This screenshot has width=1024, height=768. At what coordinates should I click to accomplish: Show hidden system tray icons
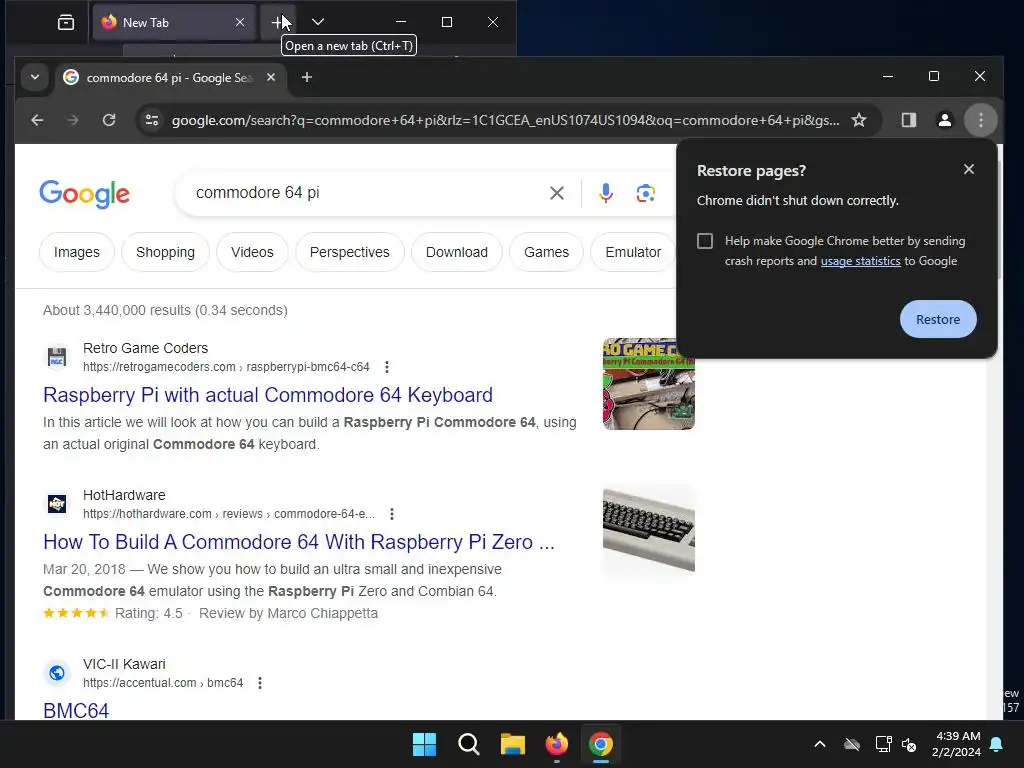(x=820, y=744)
